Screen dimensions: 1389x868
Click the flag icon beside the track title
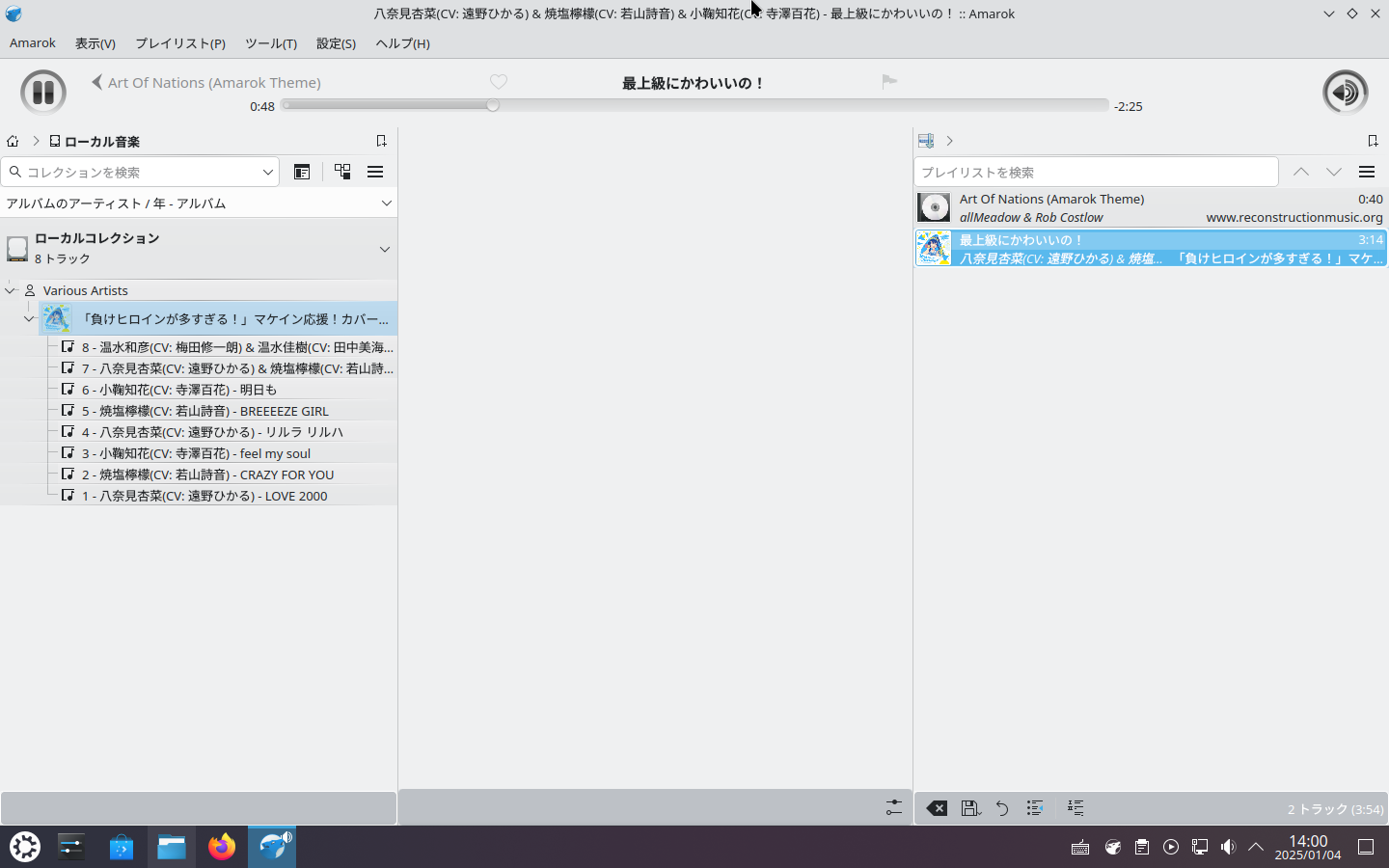click(x=889, y=82)
